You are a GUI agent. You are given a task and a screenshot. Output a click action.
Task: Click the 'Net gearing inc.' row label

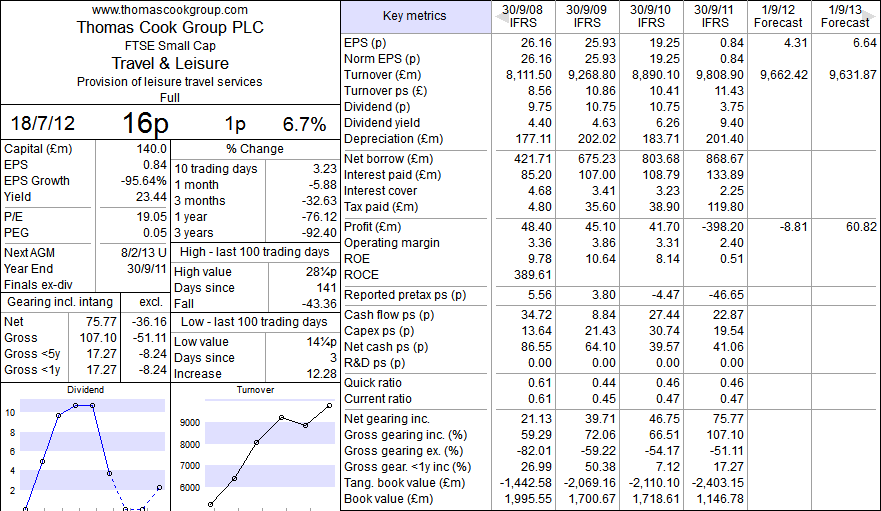pyautogui.click(x=387, y=419)
